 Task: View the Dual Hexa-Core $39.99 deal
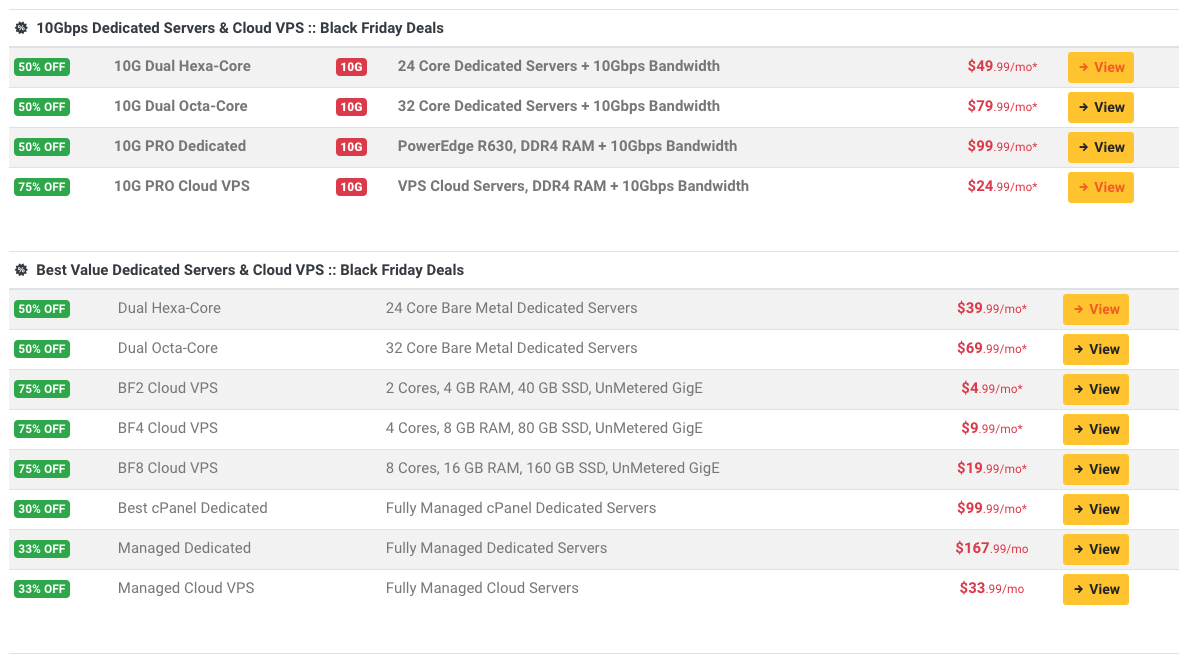(1096, 309)
